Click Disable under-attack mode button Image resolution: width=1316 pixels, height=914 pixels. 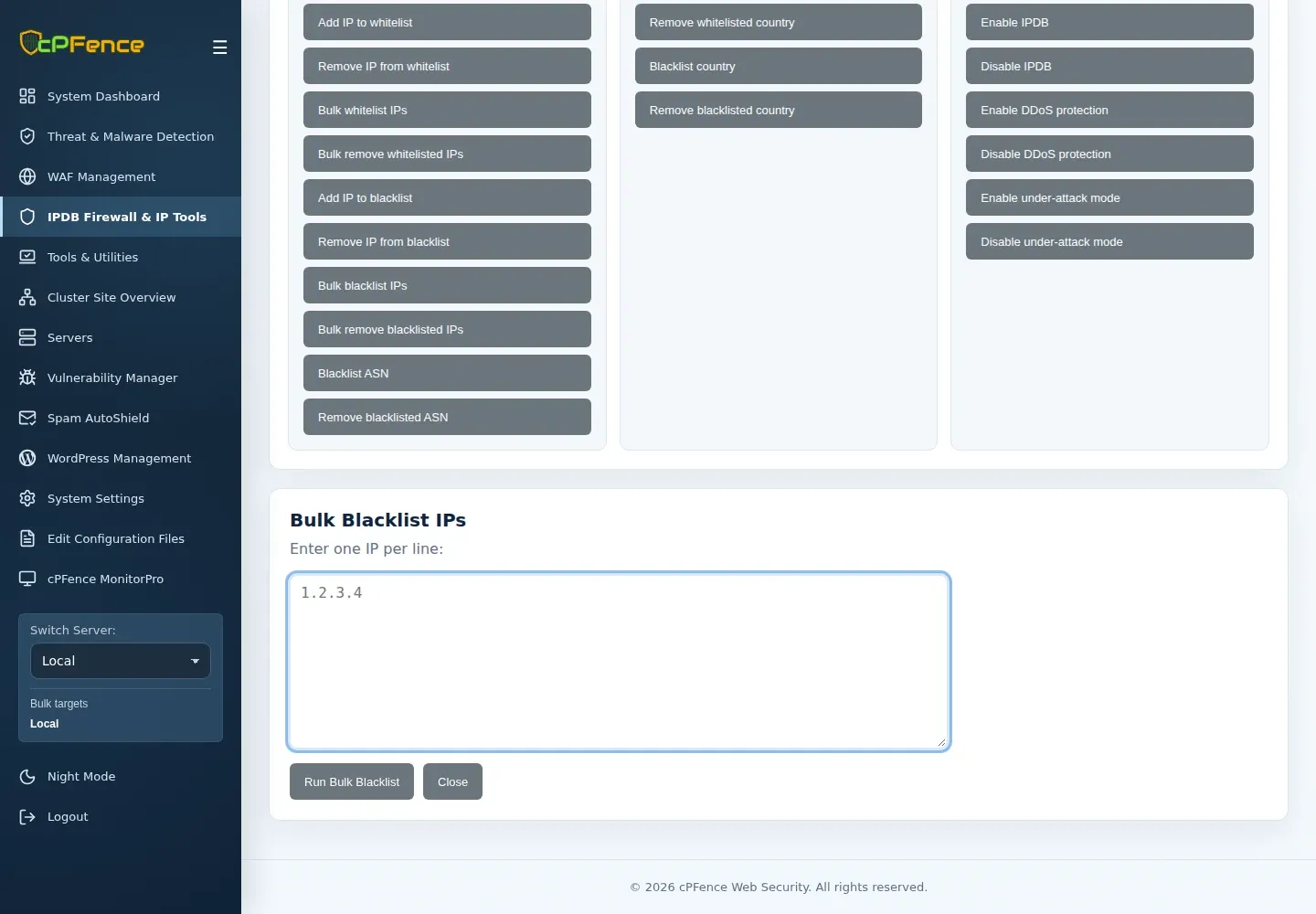(1109, 241)
